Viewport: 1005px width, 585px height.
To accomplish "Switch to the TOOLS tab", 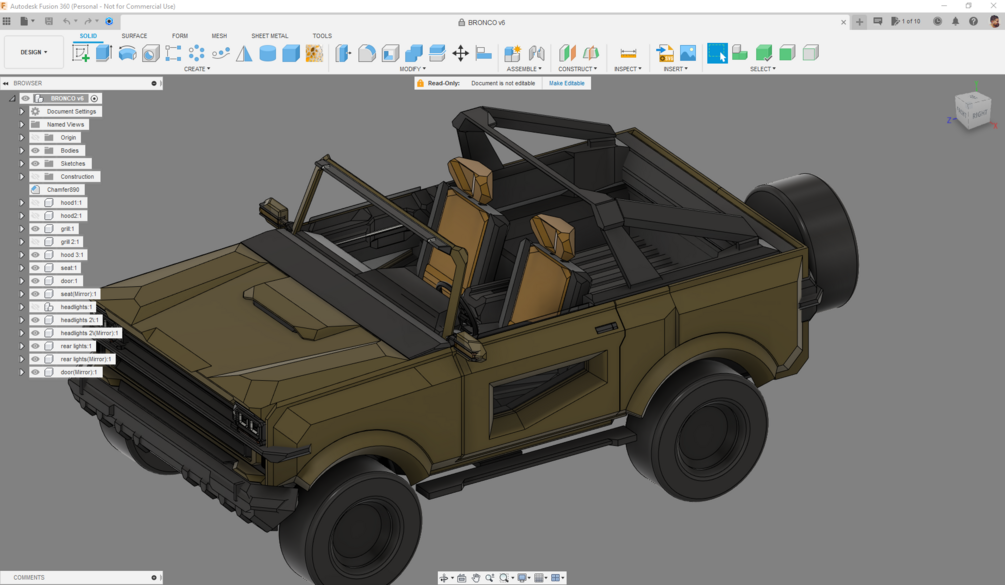I will coord(322,36).
